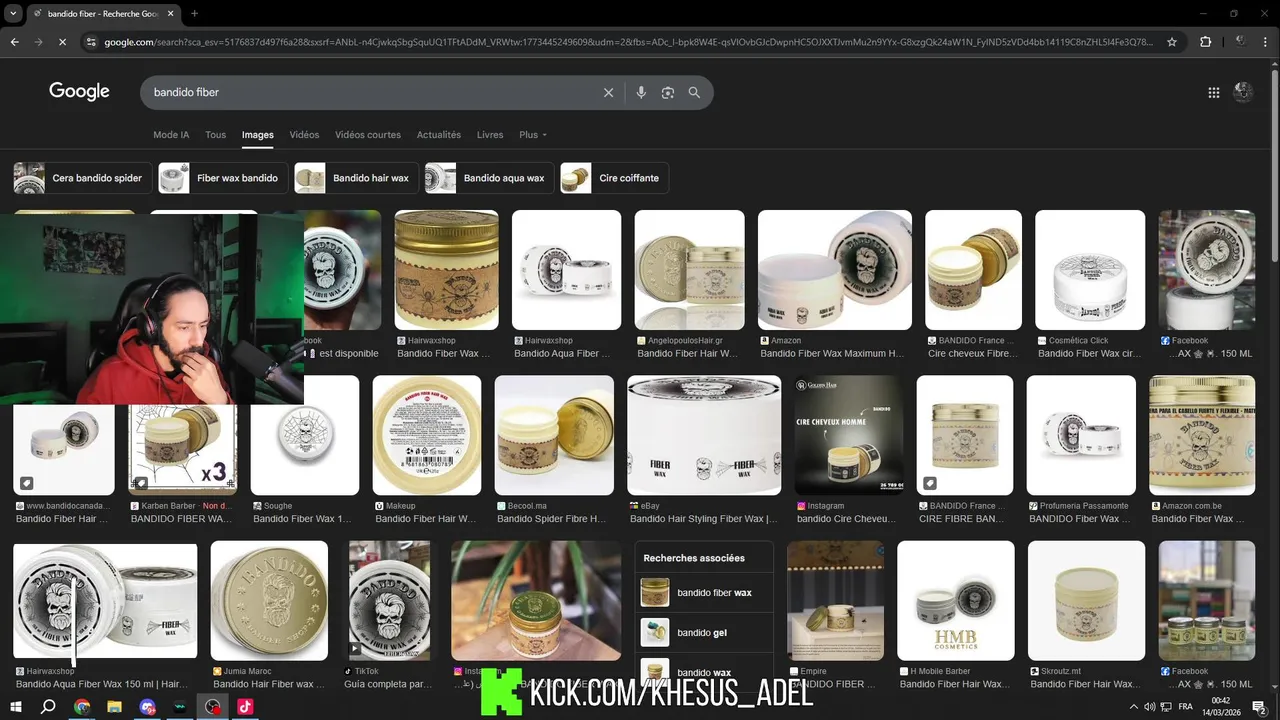Open TikTok from the taskbar
This screenshot has height=720, width=1280.
pos(245,707)
